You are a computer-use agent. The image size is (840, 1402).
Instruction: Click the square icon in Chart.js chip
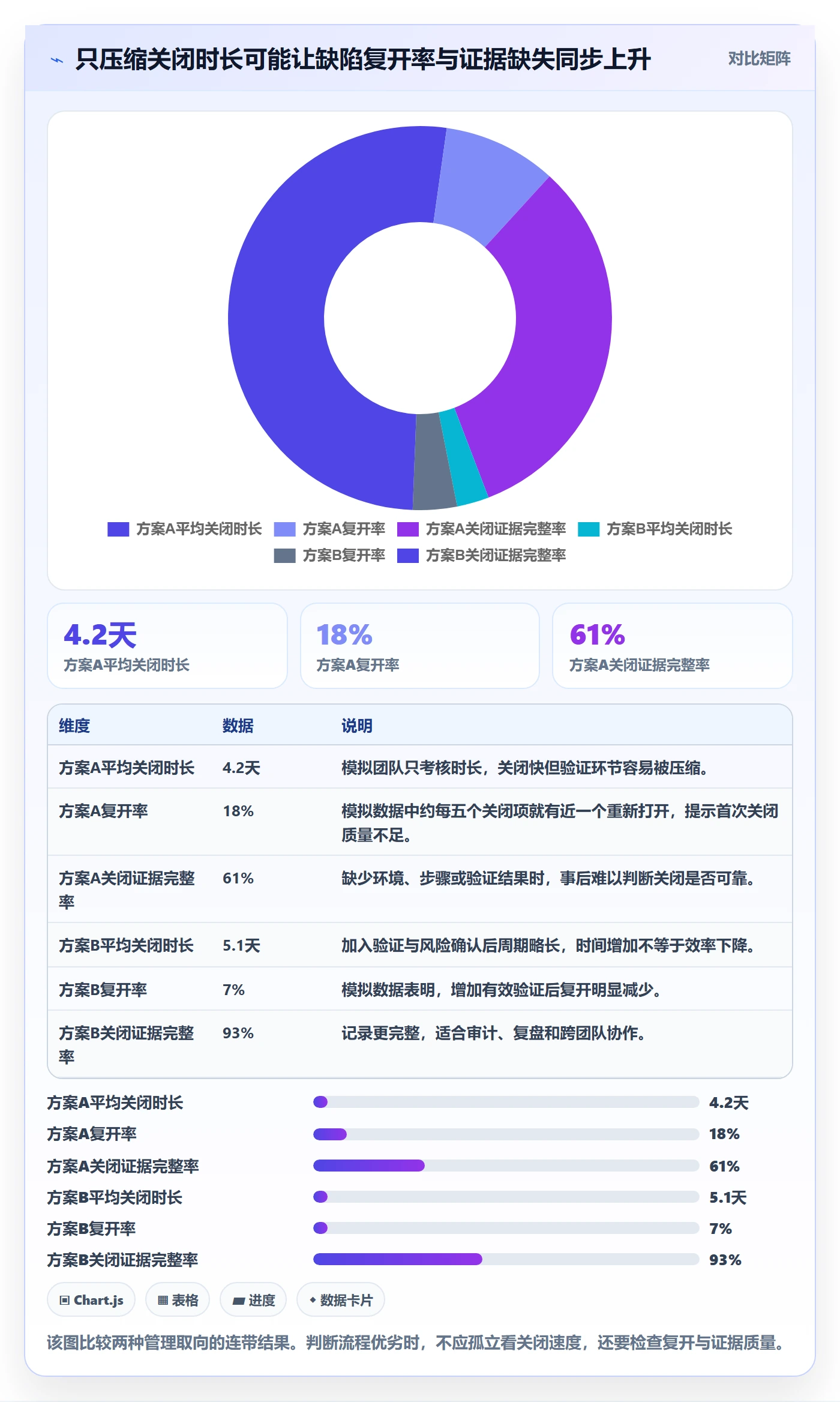tap(65, 1301)
